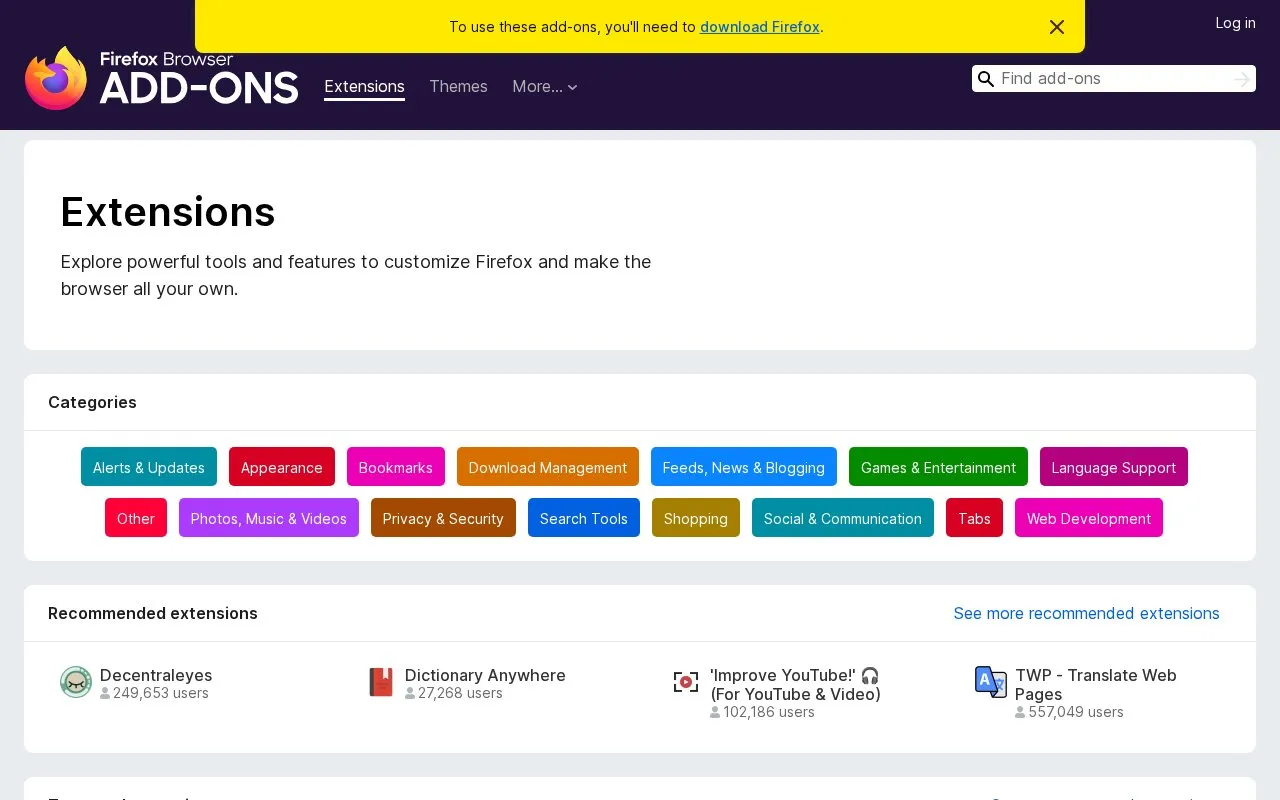Open the Web Development category
The image size is (1280, 800).
coord(1089,518)
